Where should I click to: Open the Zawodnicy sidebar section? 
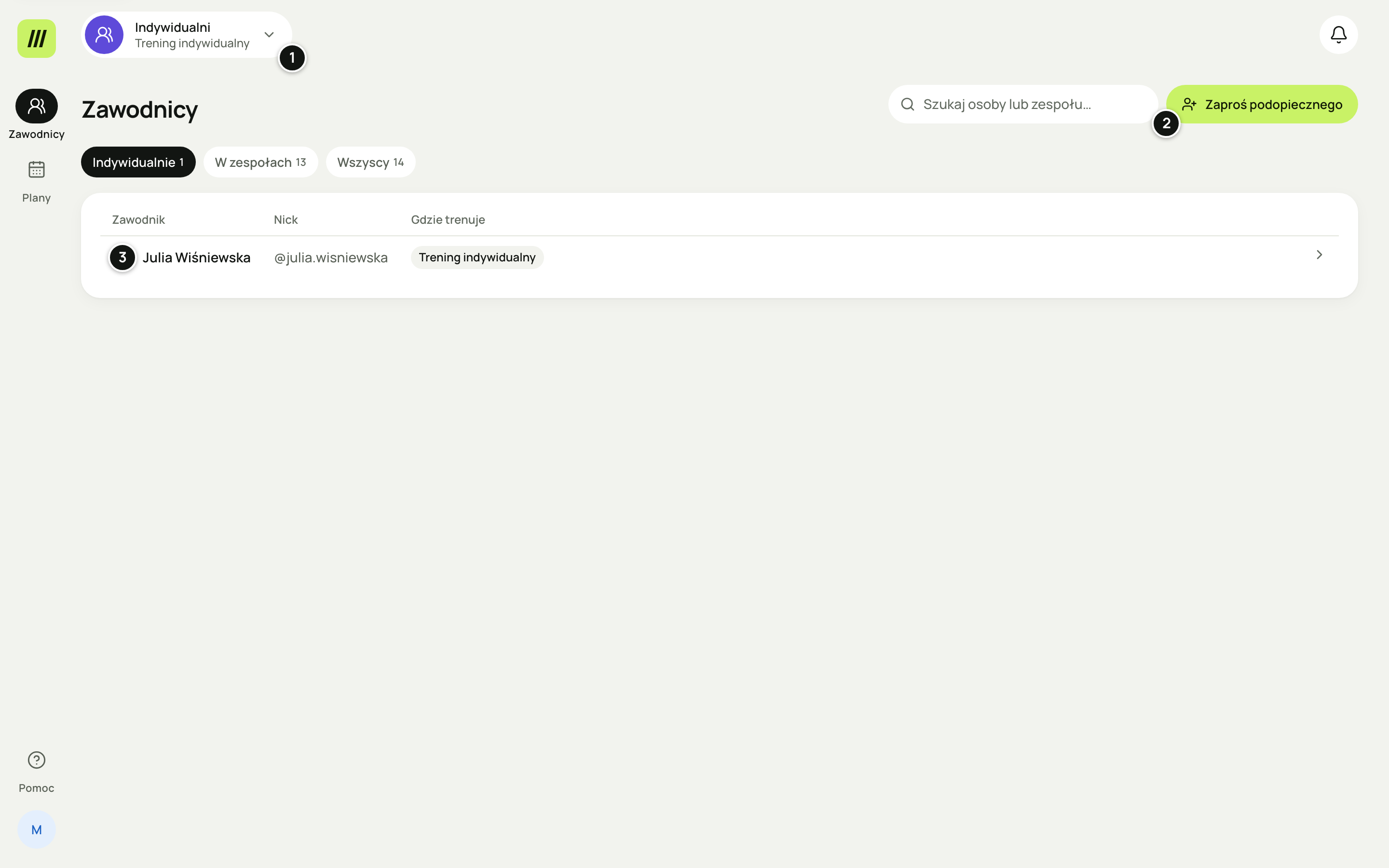pyautogui.click(x=37, y=114)
